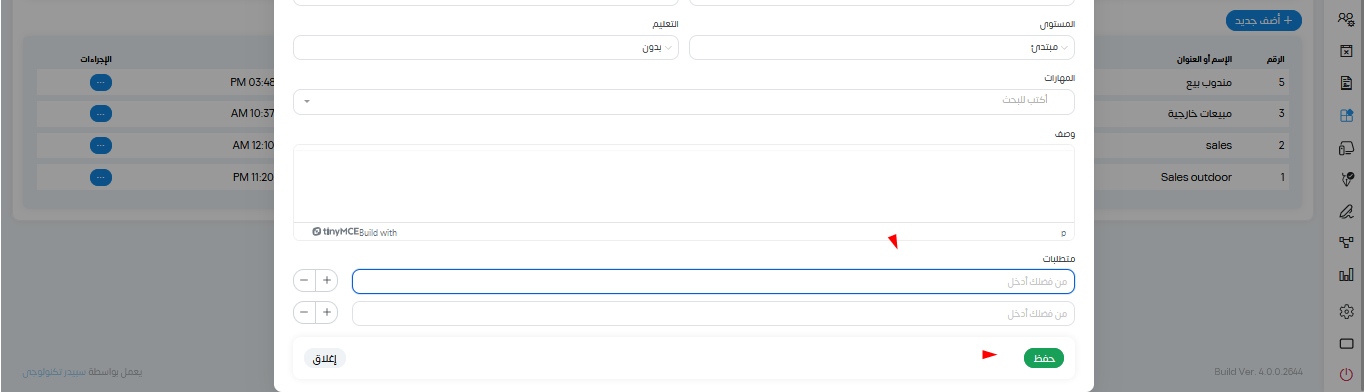
Task: Open the settings gear in sidebar
Action: (1346, 311)
